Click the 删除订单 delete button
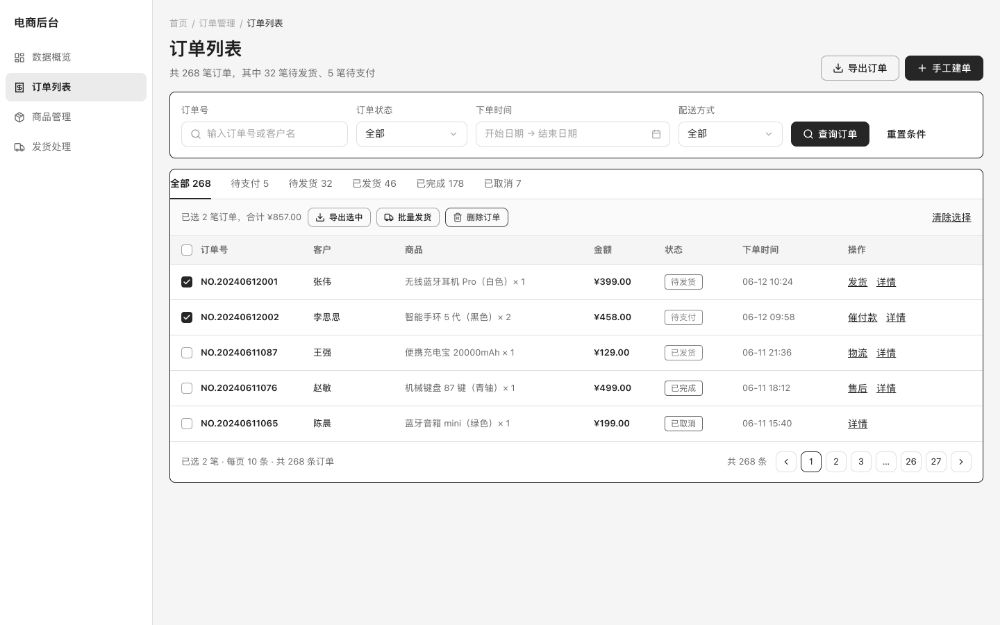Viewport: 1000px width, 625px height. (476, 217)
